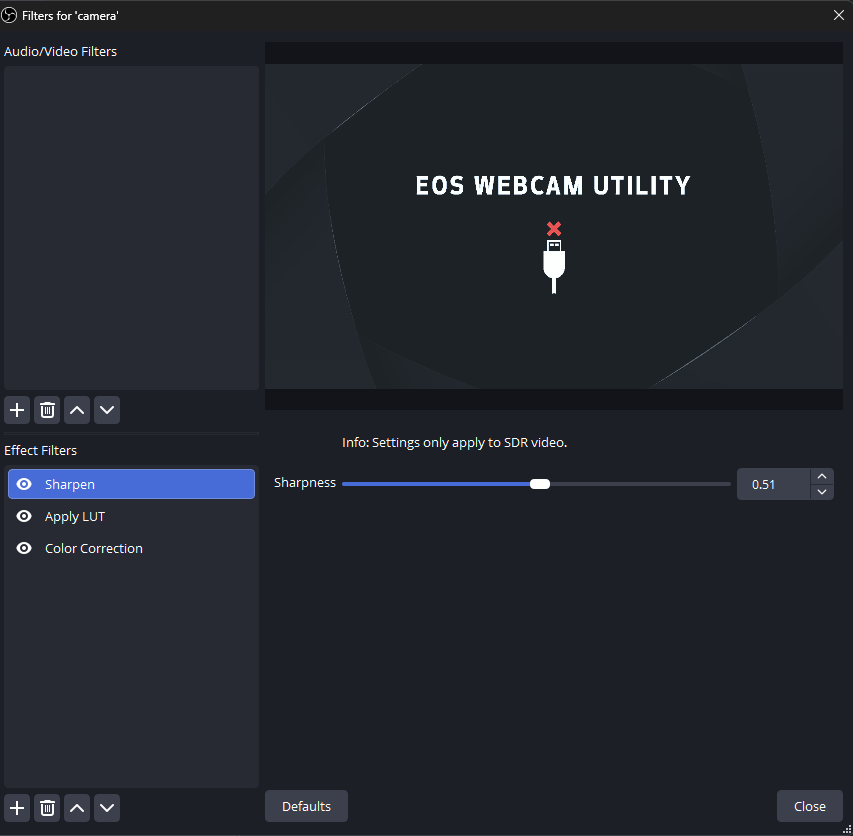
Task: Click the Close button at bottom
Action: [809, 806]
